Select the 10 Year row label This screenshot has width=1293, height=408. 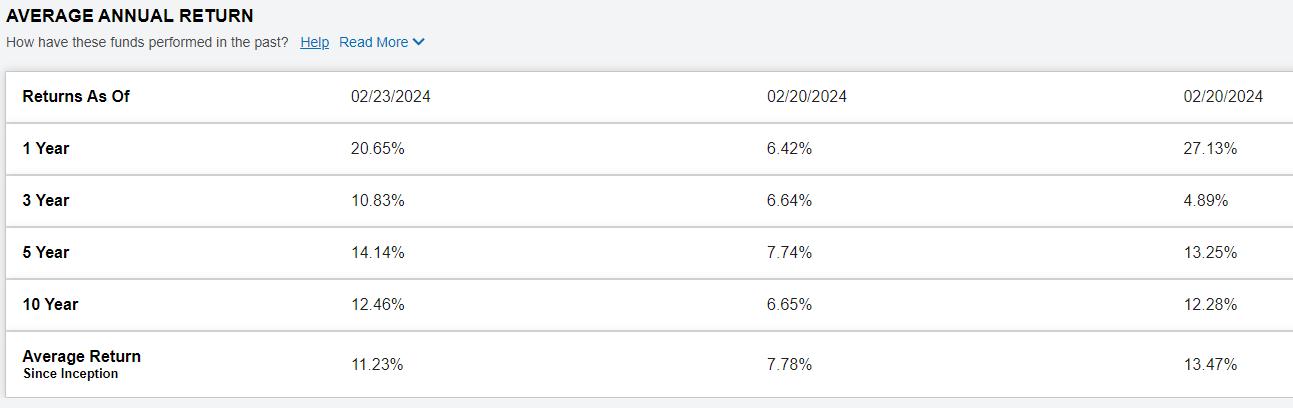click(x=50, y=304)
